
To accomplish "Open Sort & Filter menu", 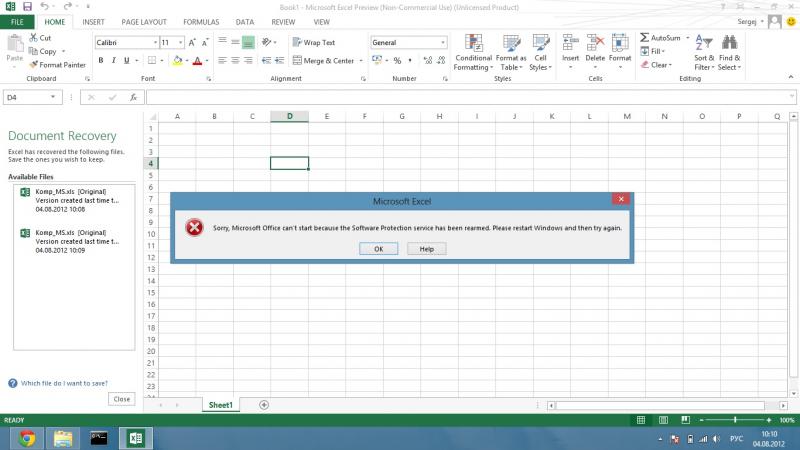I will point(704,52).
